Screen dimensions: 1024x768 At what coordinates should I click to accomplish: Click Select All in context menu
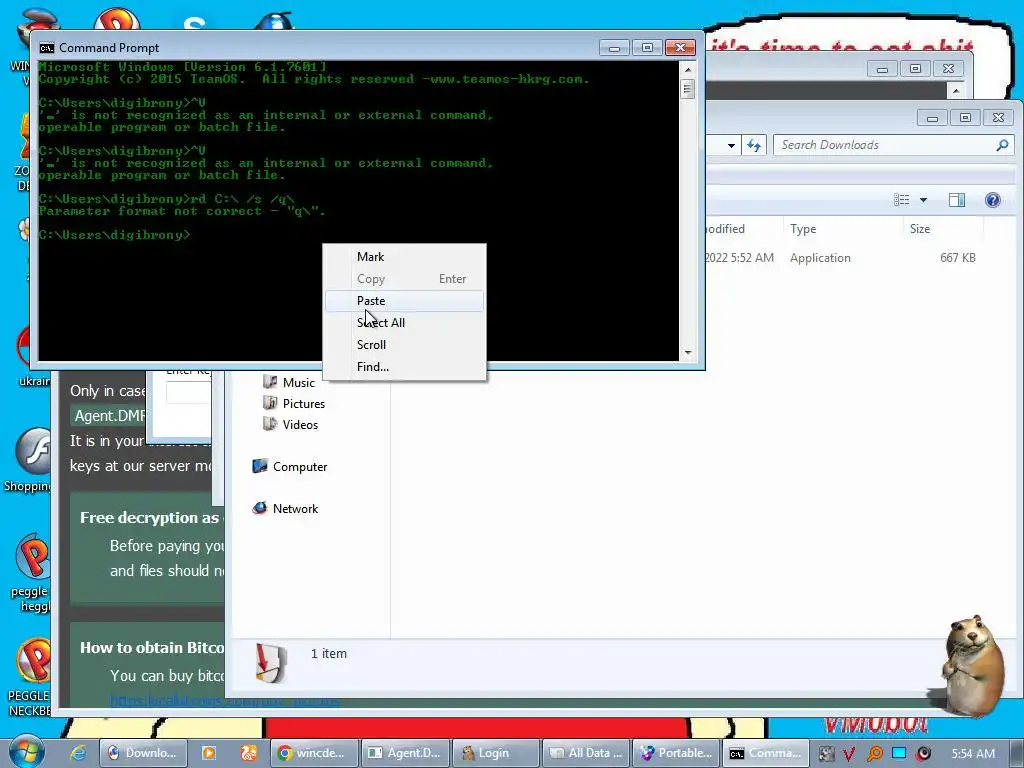pyautogui.click(x=404, y=323)
